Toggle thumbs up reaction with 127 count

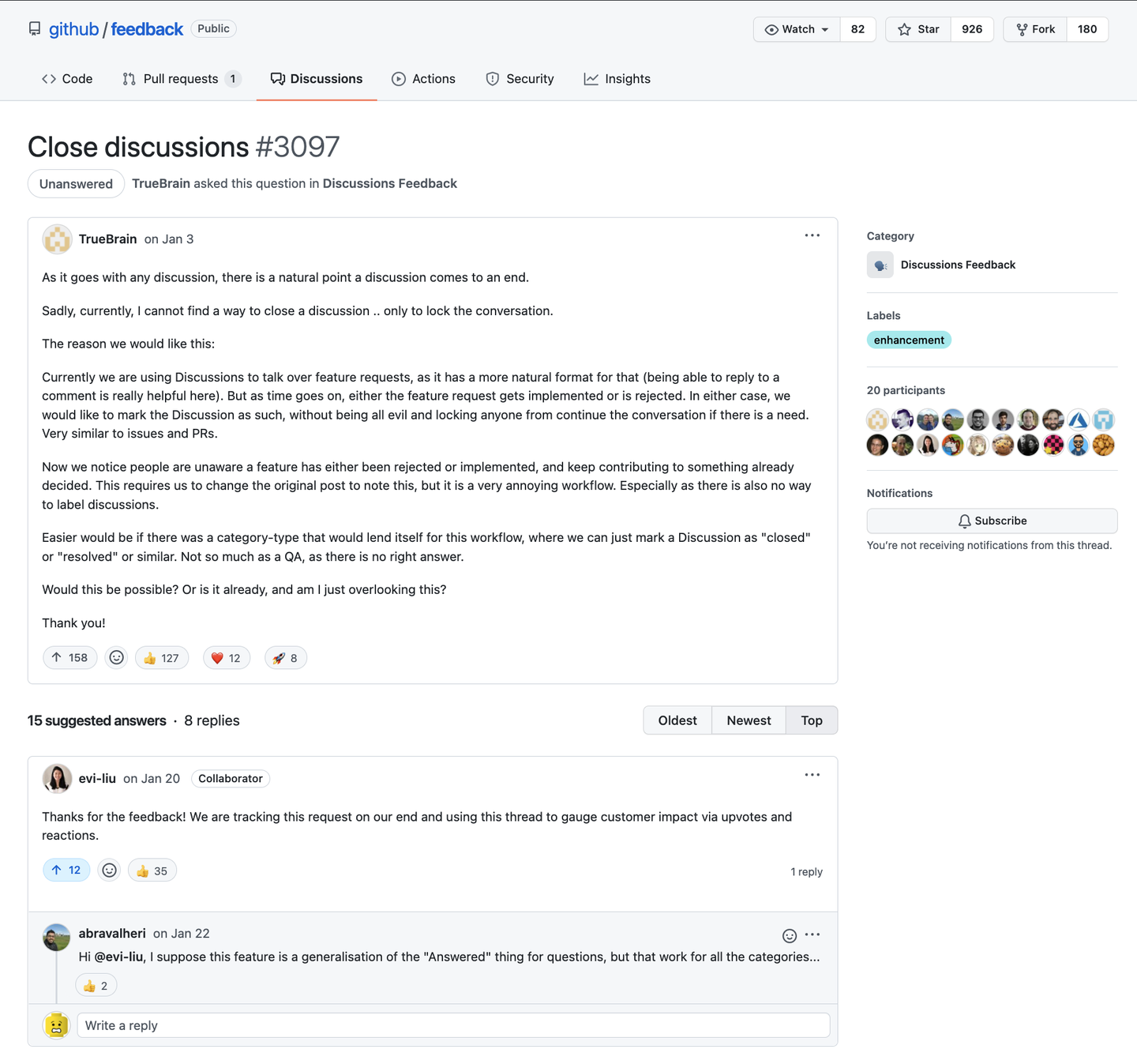pos(162,658)
